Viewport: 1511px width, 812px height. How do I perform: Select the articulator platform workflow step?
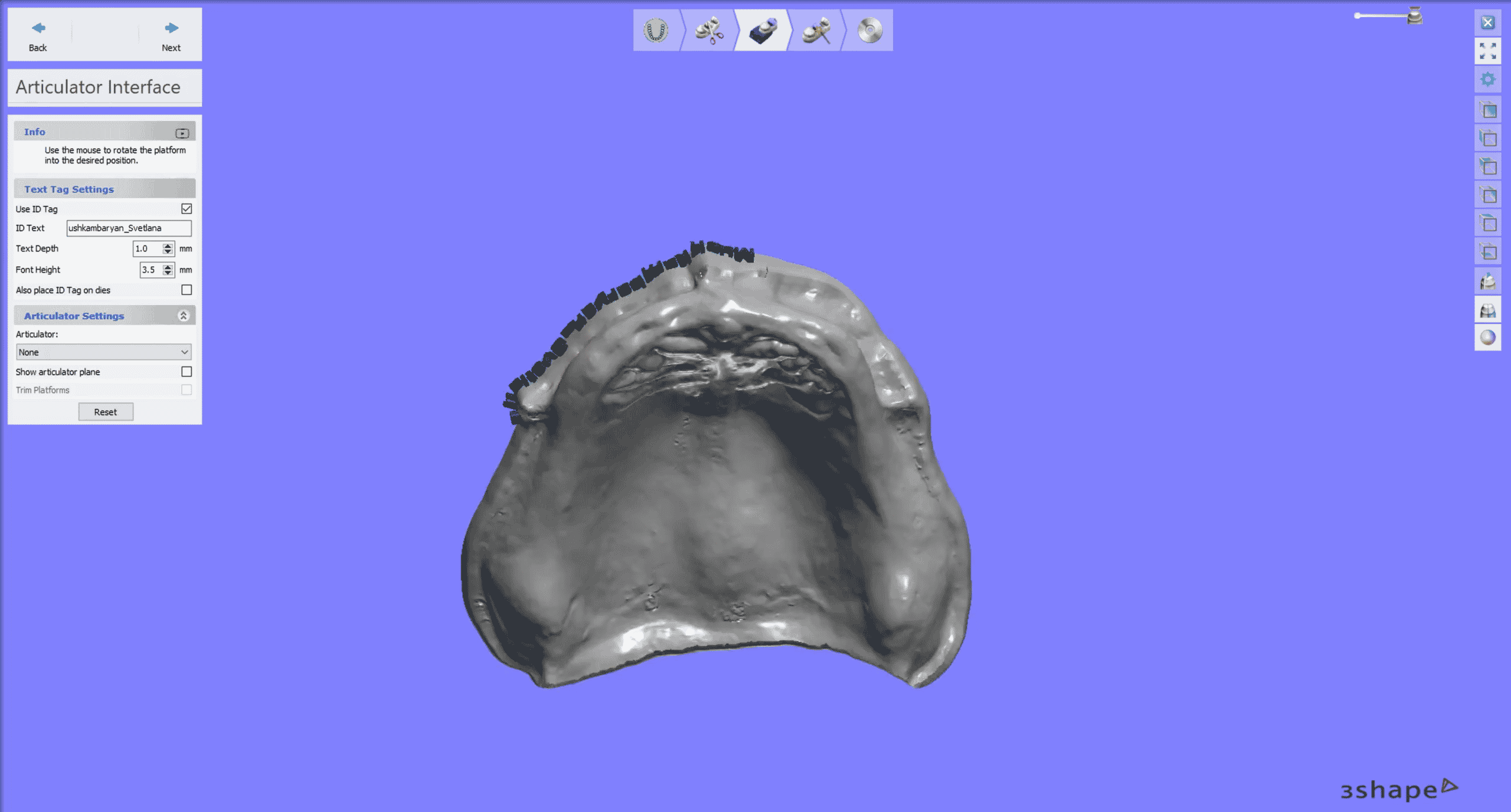[x=762, y=30]
